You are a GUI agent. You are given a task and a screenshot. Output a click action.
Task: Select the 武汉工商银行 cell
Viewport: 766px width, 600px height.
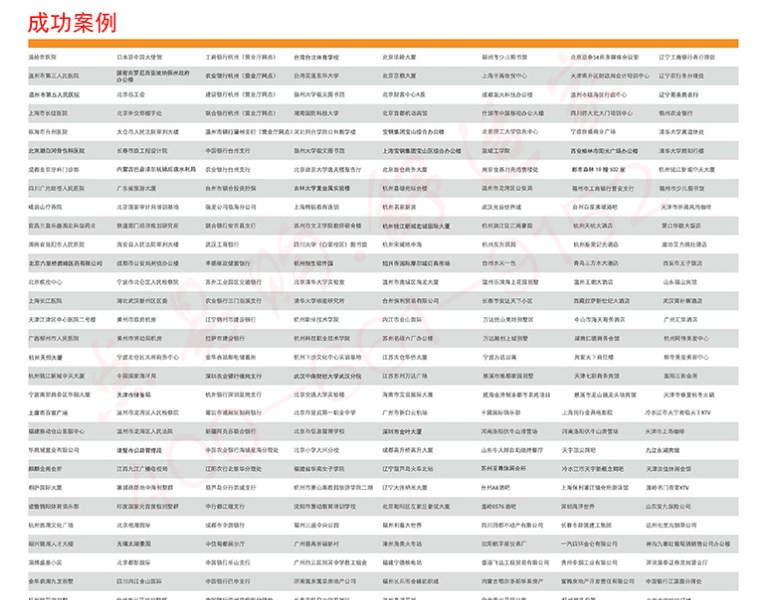(x=222, y=244)
